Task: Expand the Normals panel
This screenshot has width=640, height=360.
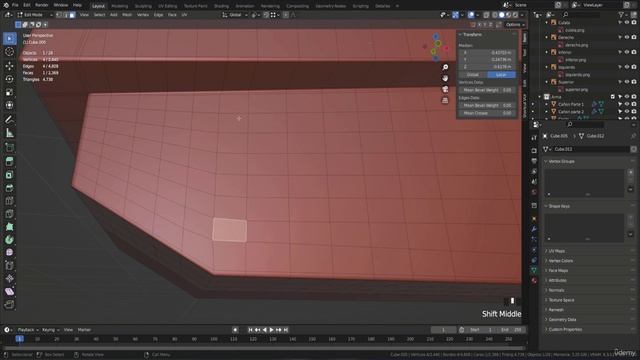Action: 556,290
